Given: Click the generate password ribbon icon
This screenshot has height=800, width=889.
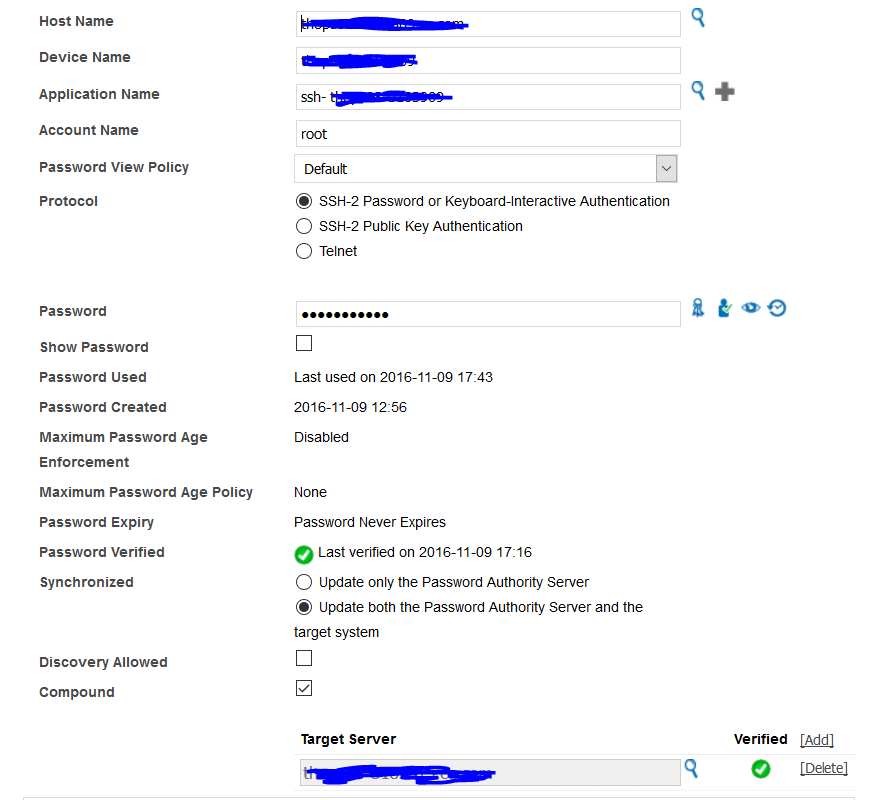Looking at the screenshot, I should [x=697, y=307].
